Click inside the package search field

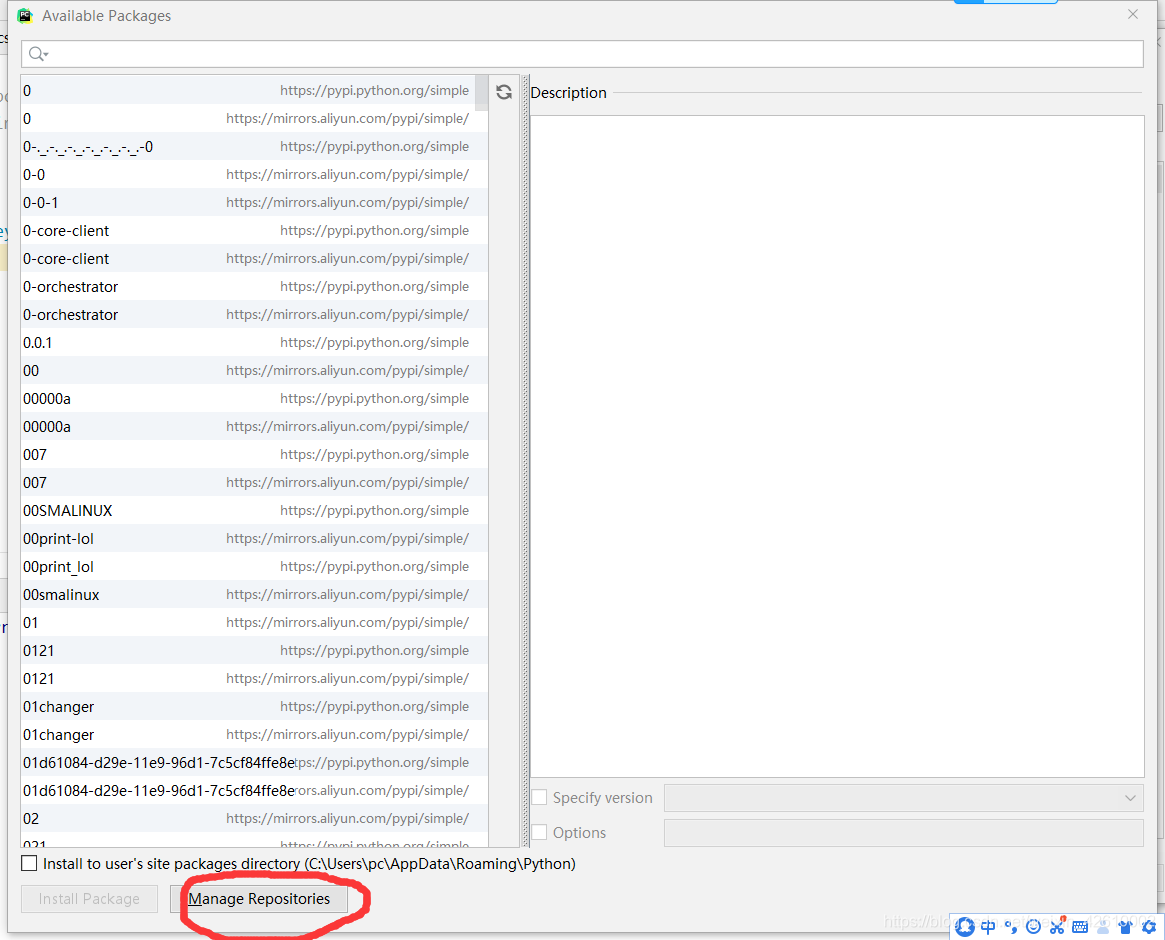[582, 54]
